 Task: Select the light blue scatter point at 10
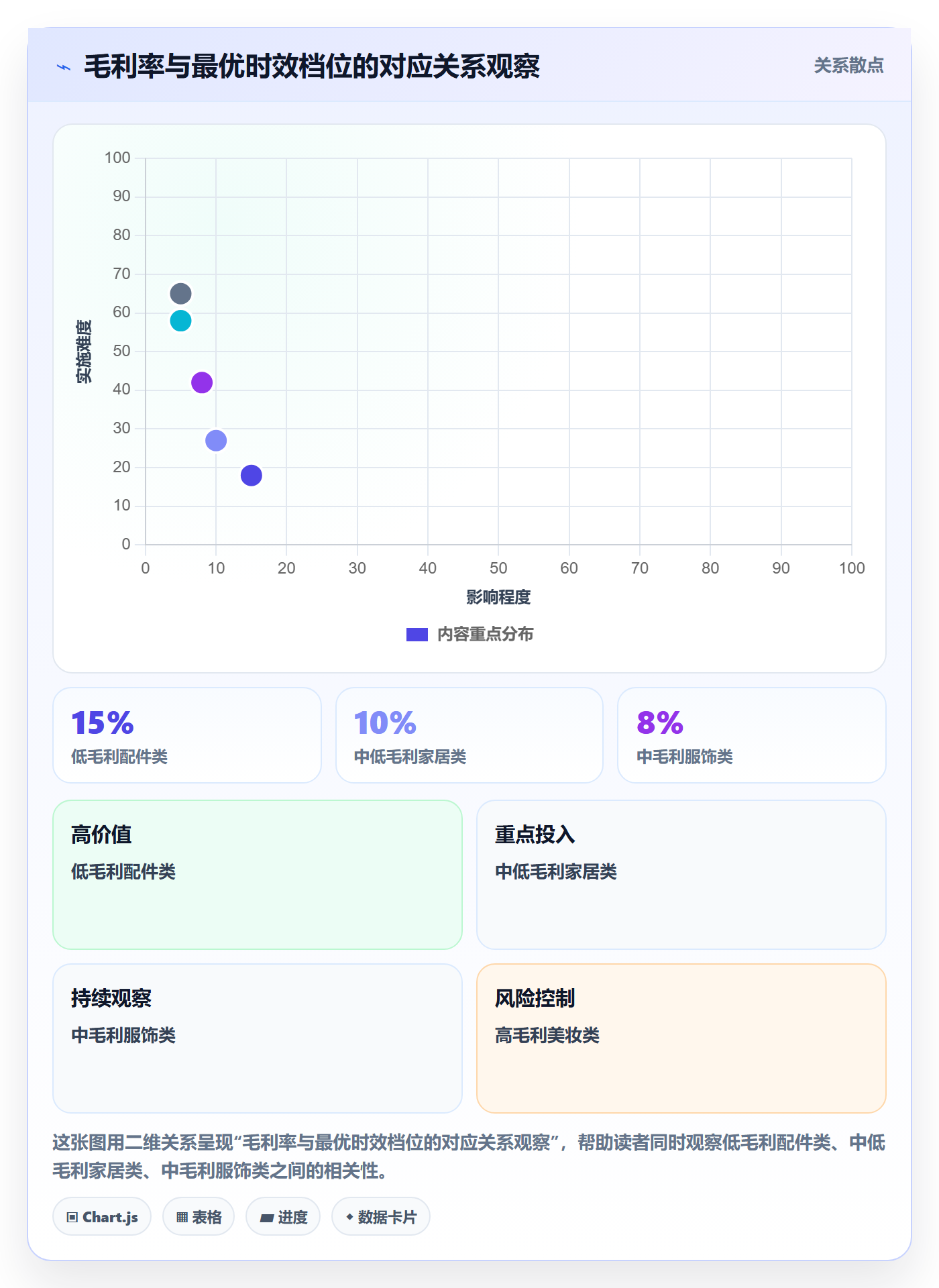pyautogui.click(x=216, y=441)
